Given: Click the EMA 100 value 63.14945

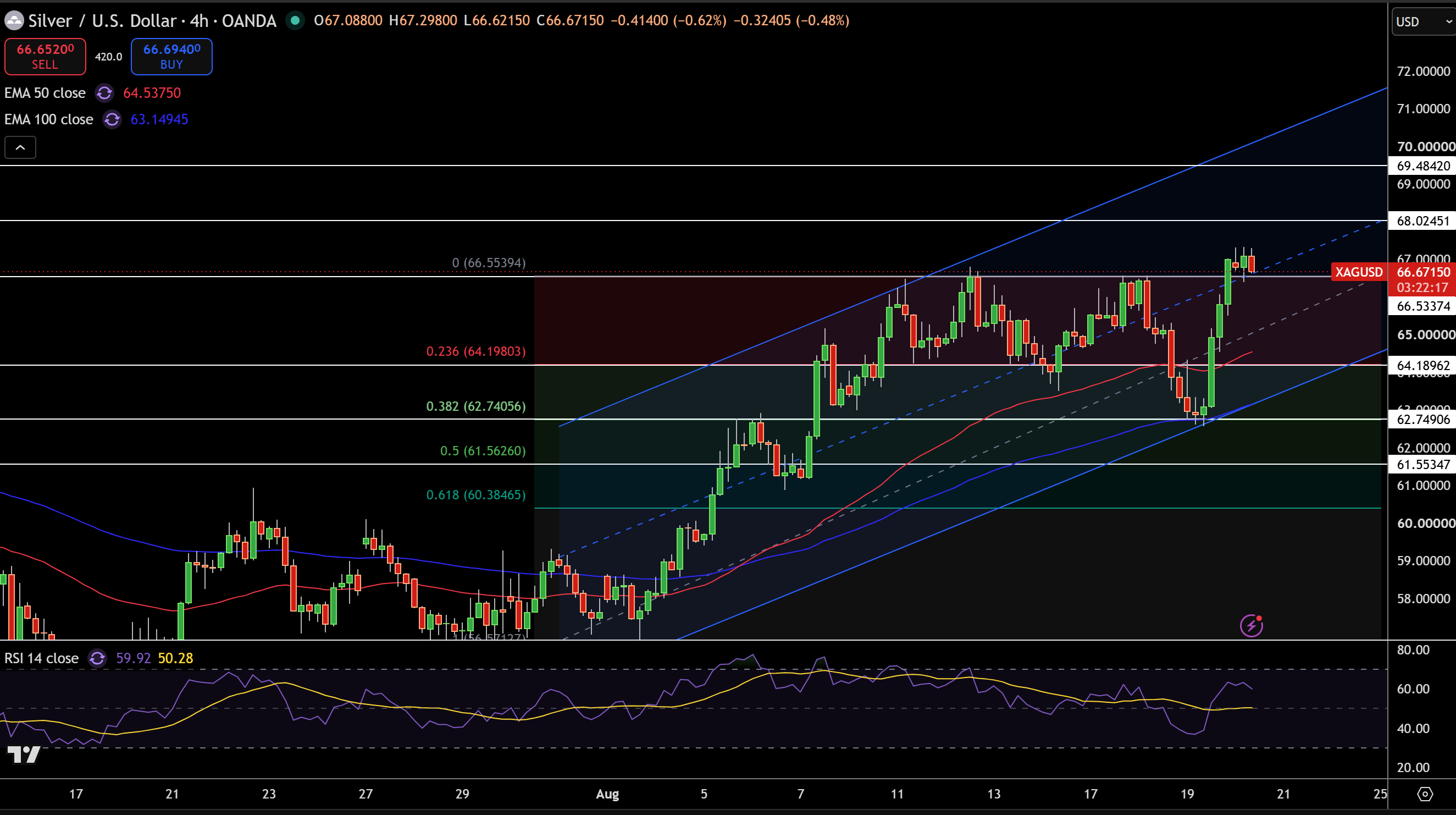Looking at the screenshot, I should point(159,119).
